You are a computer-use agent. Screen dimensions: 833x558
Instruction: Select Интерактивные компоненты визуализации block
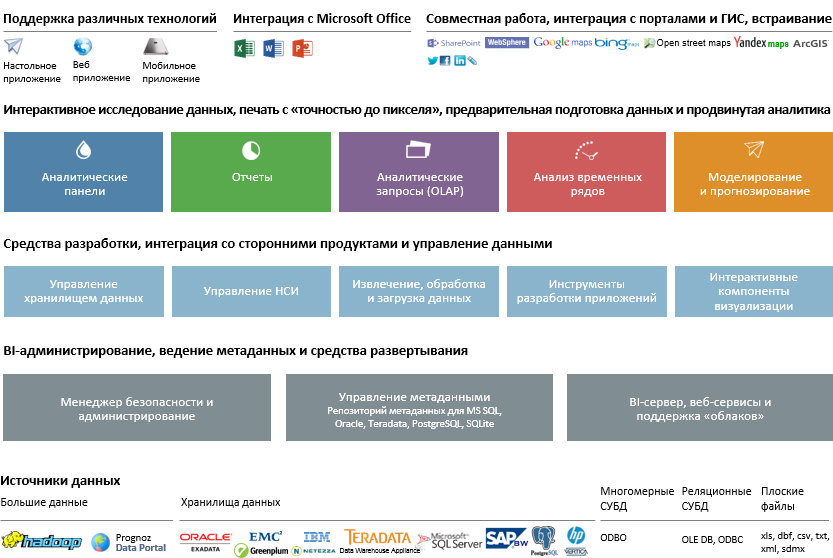point(754,291)
